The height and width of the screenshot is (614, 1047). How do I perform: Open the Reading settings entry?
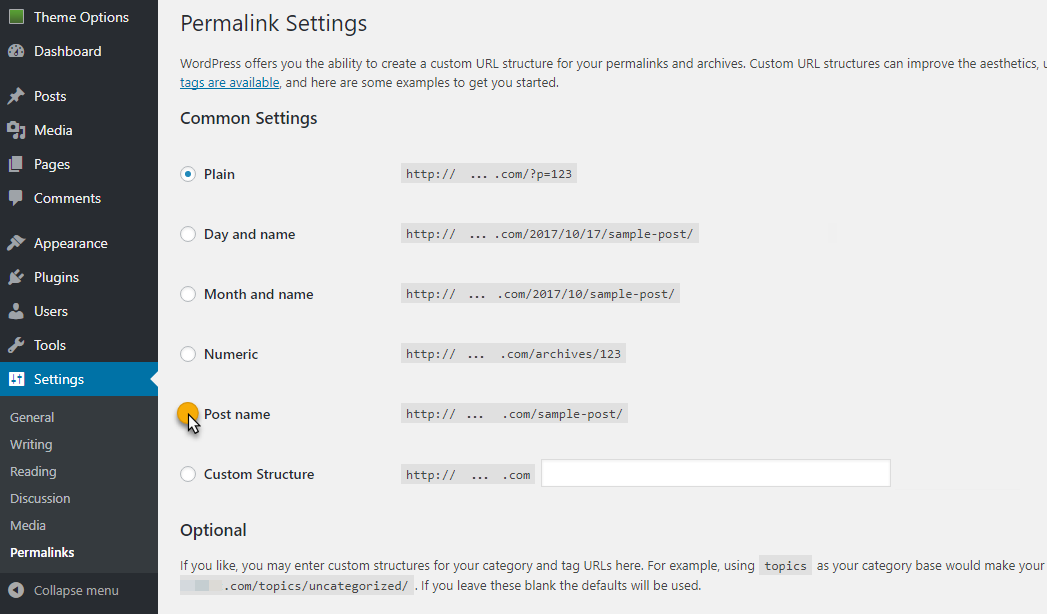(33, 471)
